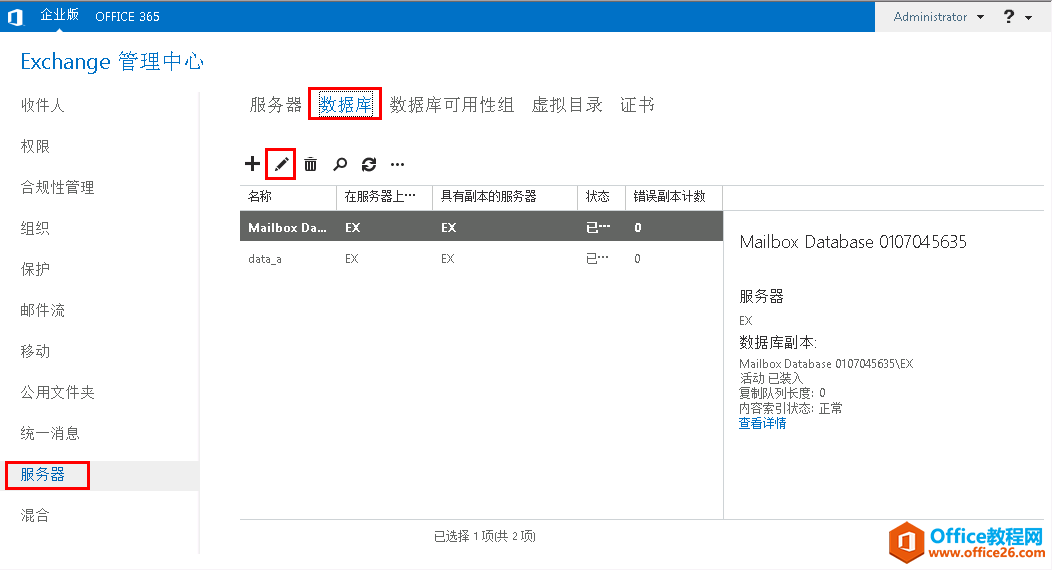Sort by 在服务器上 column header
The width and height of the screenshot is (1052, 570).
tap(384, 196)
